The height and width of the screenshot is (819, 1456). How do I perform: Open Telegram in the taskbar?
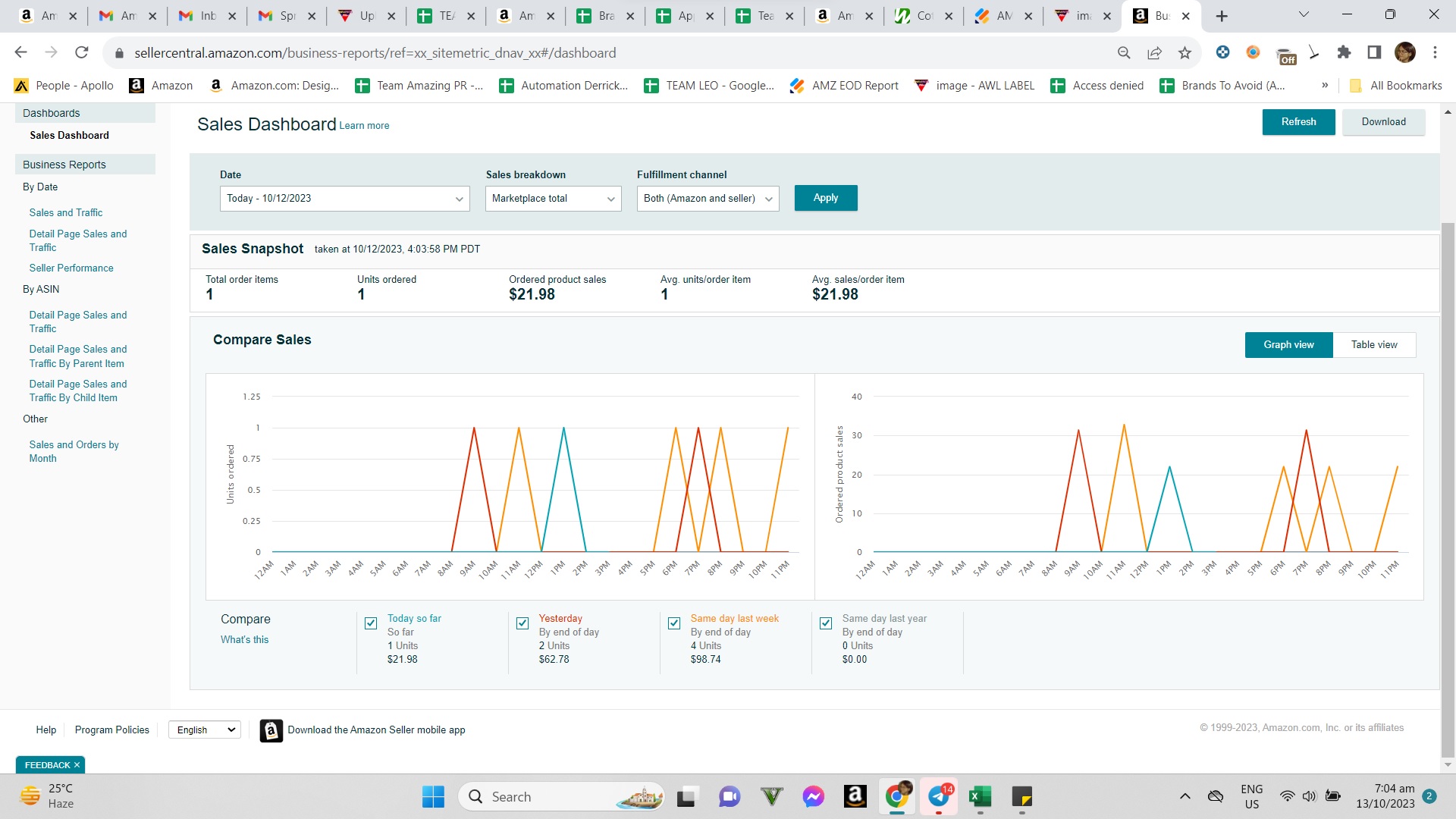[x=940, y=796]
